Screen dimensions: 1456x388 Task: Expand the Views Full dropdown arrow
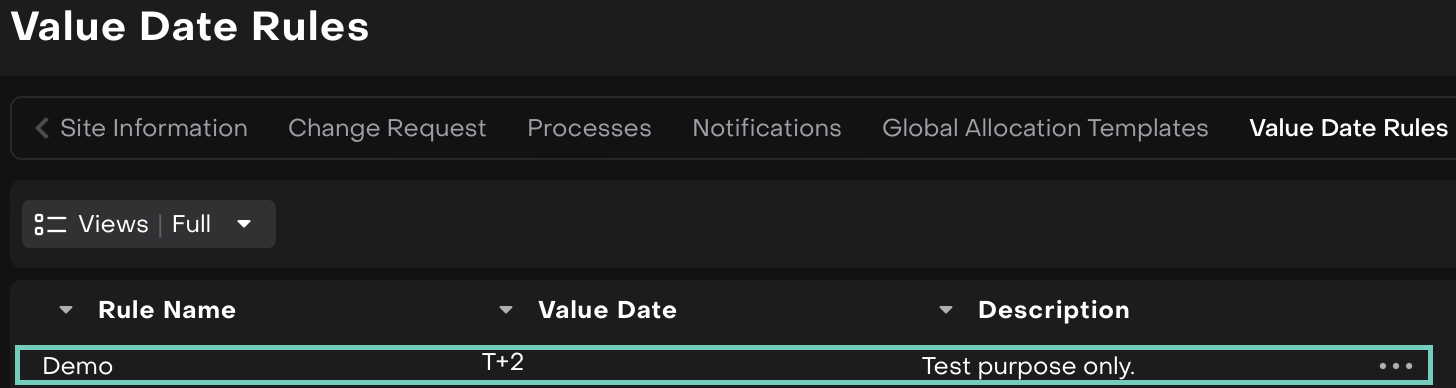[243, 224]
